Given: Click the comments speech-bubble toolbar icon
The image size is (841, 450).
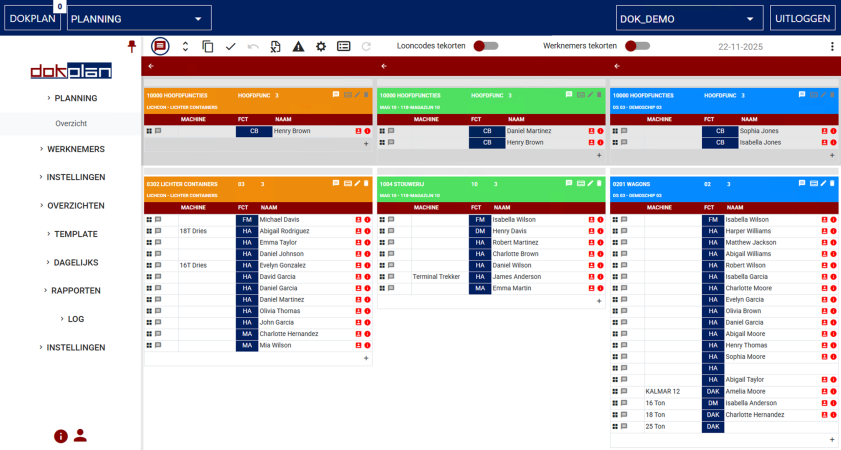Looking at the screenshot, I should (x=160, y=46).
